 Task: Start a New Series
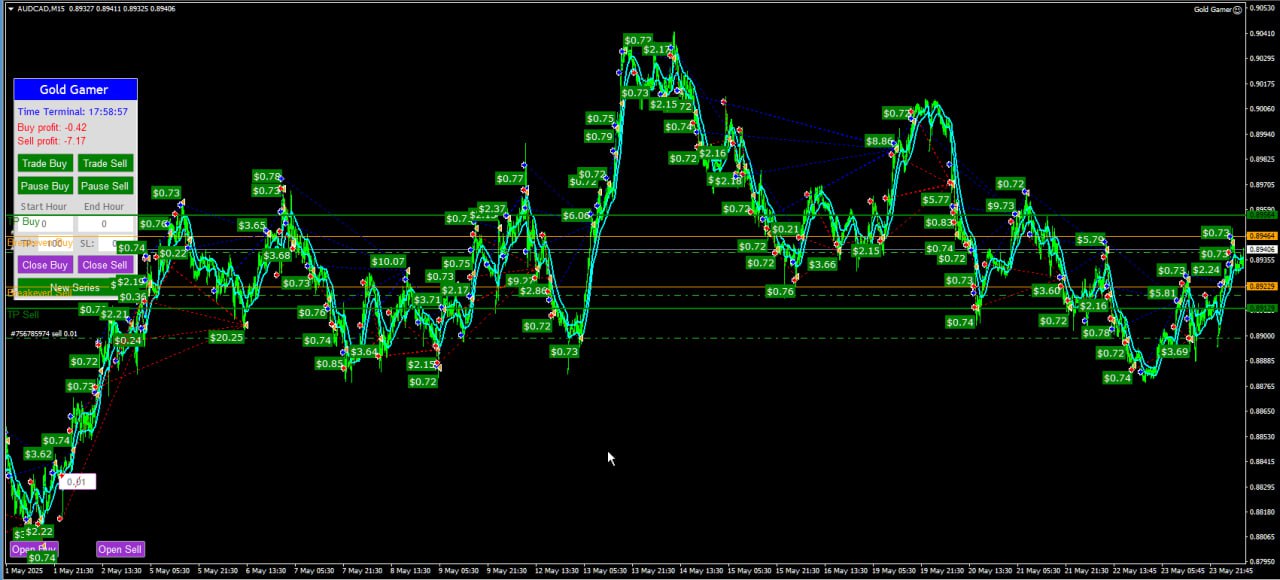[x=75, y=288]
